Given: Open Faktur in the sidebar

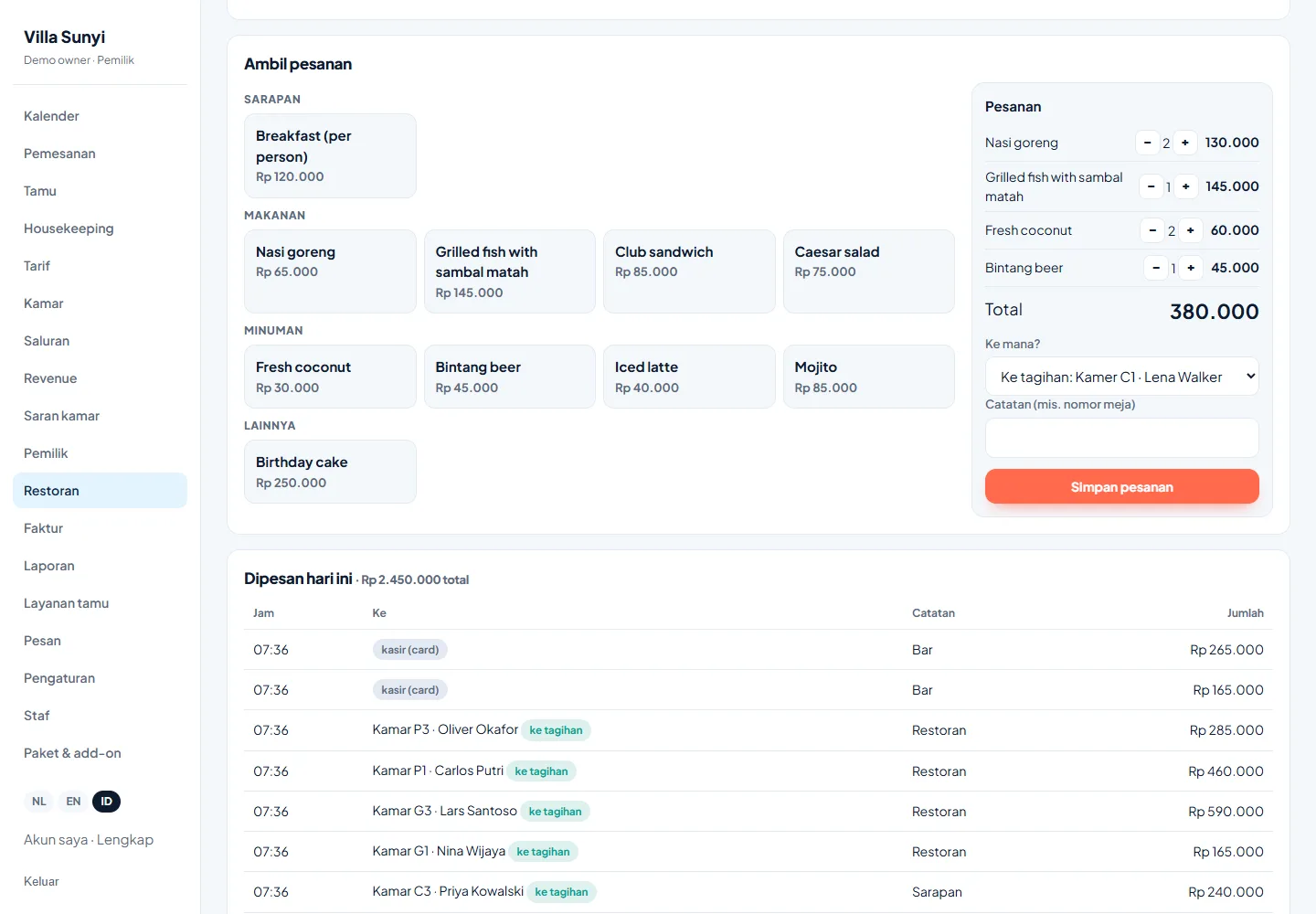Looking at the screenshot, I should click(x=100, y=528).
